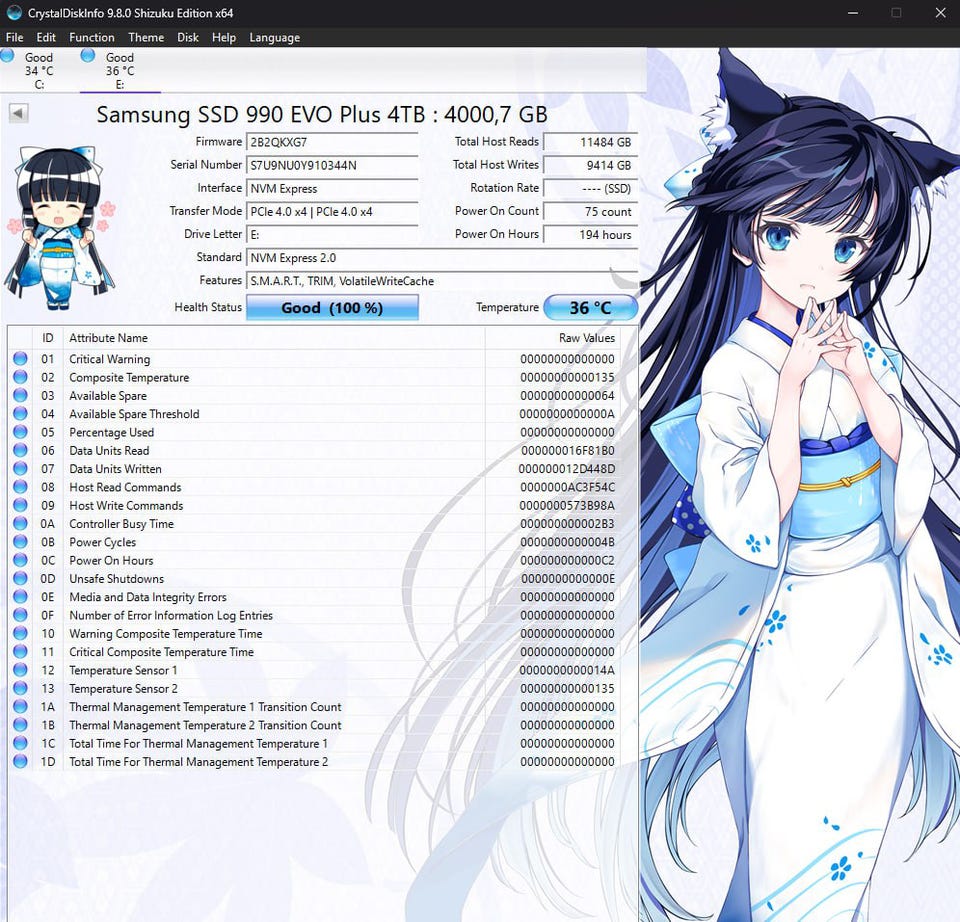The height and width of the screenshot is (922, 960).
Task: Click status icon for Unsafe Shutdowns row
Action: (x=20, y=579)
